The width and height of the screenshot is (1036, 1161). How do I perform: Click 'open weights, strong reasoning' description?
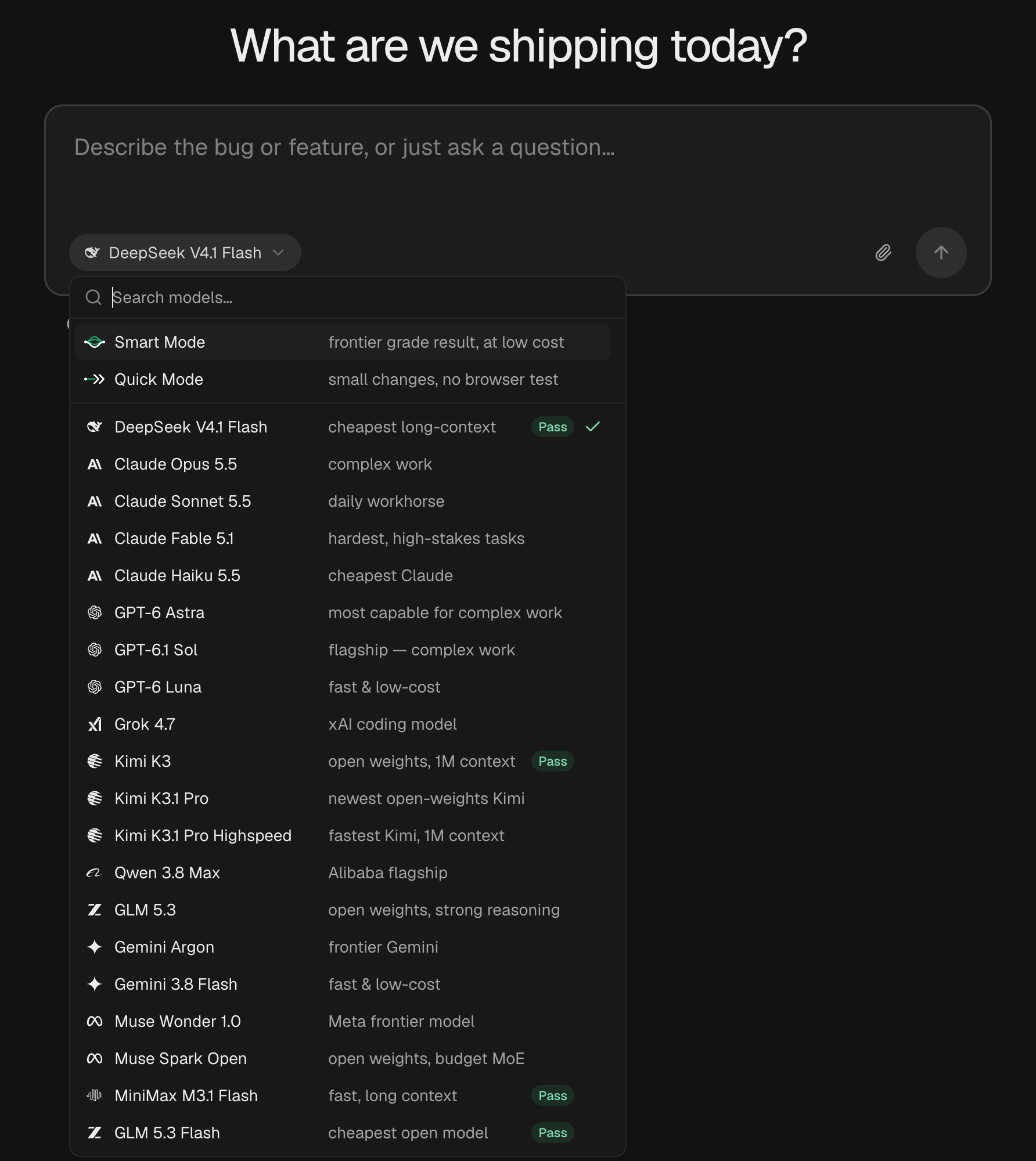click(x=444, y=910)
